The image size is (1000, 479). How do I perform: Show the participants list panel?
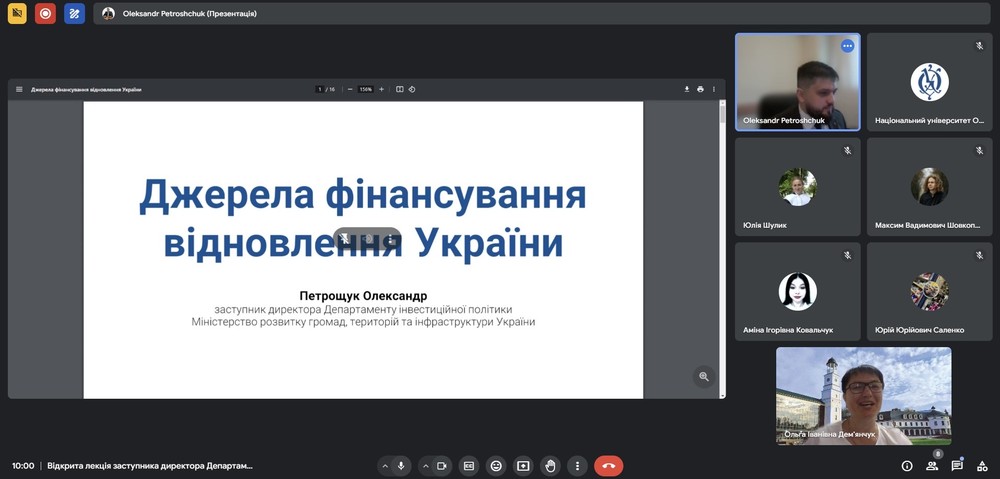(x=932, y=466)
